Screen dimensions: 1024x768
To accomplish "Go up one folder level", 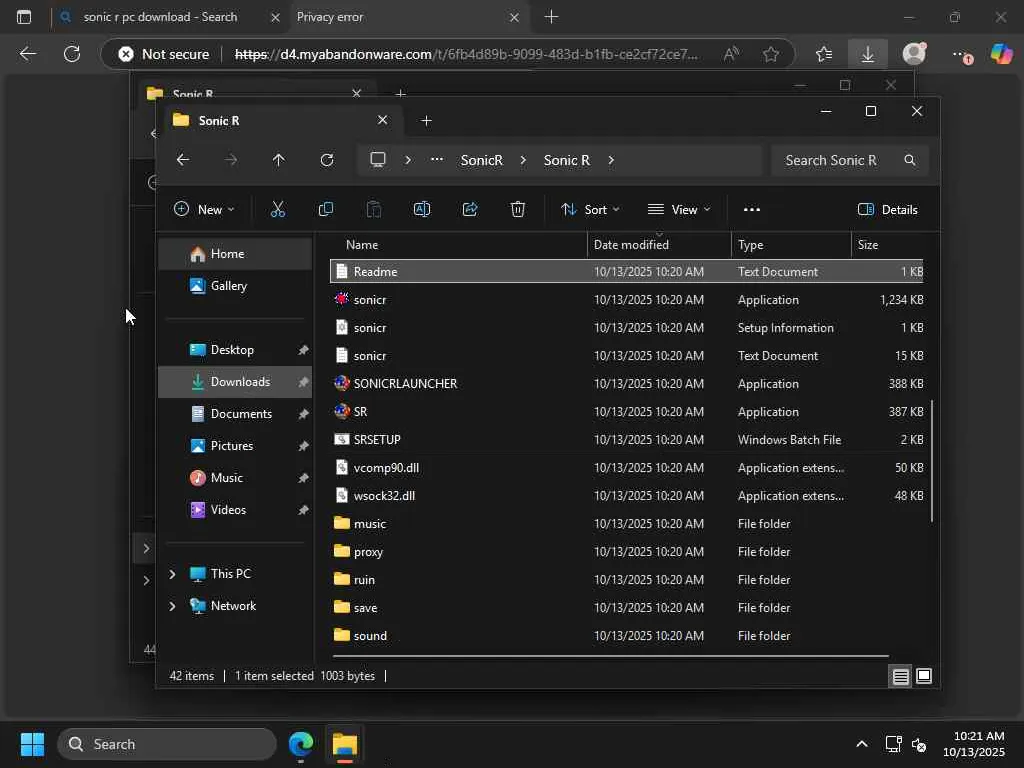I will tap(279, 160).
